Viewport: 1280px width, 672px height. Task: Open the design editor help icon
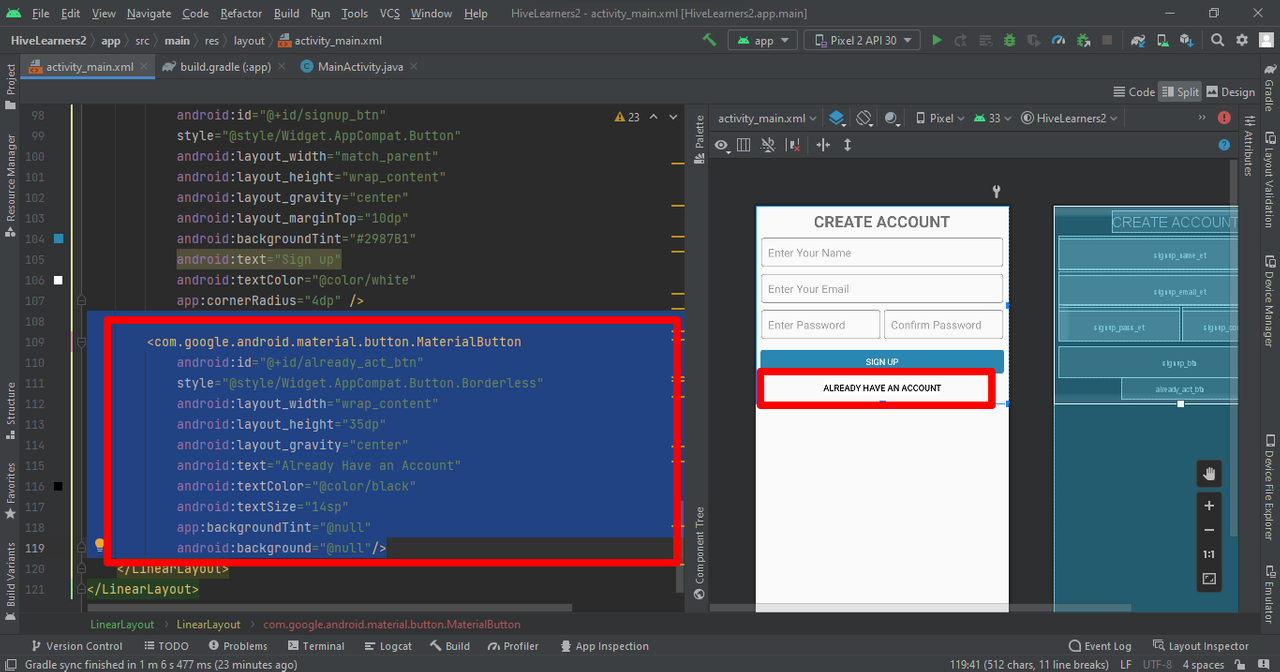pos(1224,145)
